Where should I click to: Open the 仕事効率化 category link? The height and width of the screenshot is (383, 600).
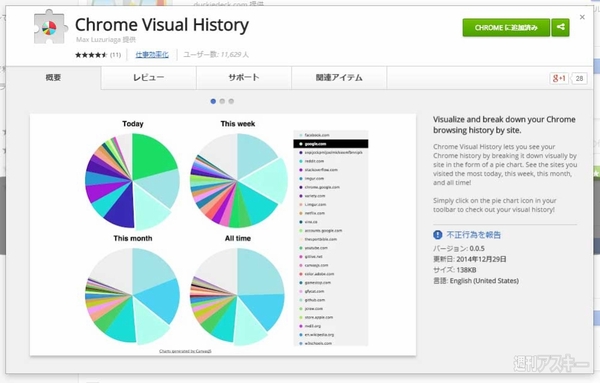click(x=152, y=55)
